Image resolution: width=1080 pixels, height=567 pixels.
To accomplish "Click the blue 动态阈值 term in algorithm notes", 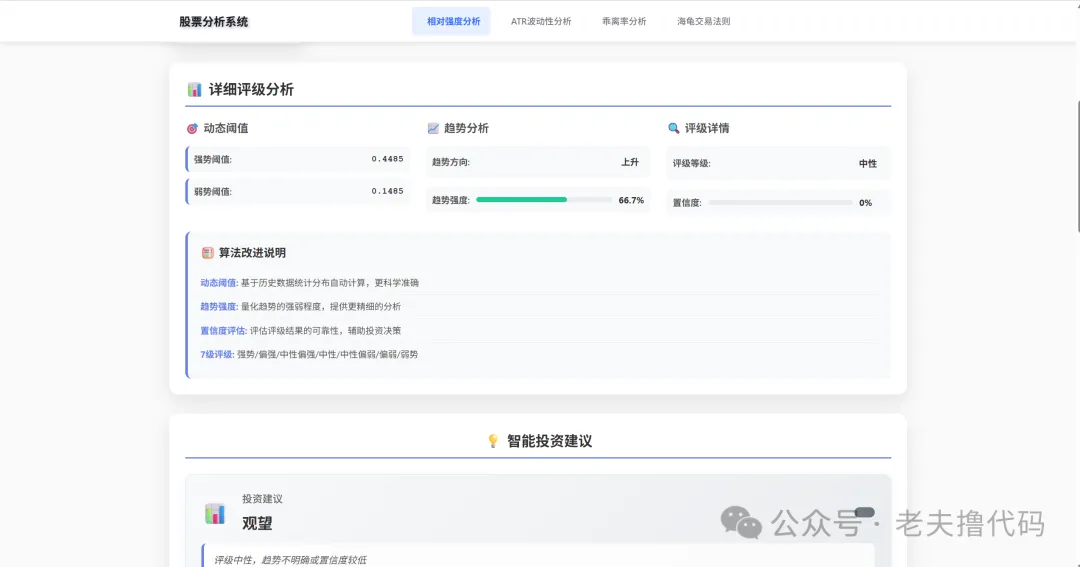I will click(219, 282).
